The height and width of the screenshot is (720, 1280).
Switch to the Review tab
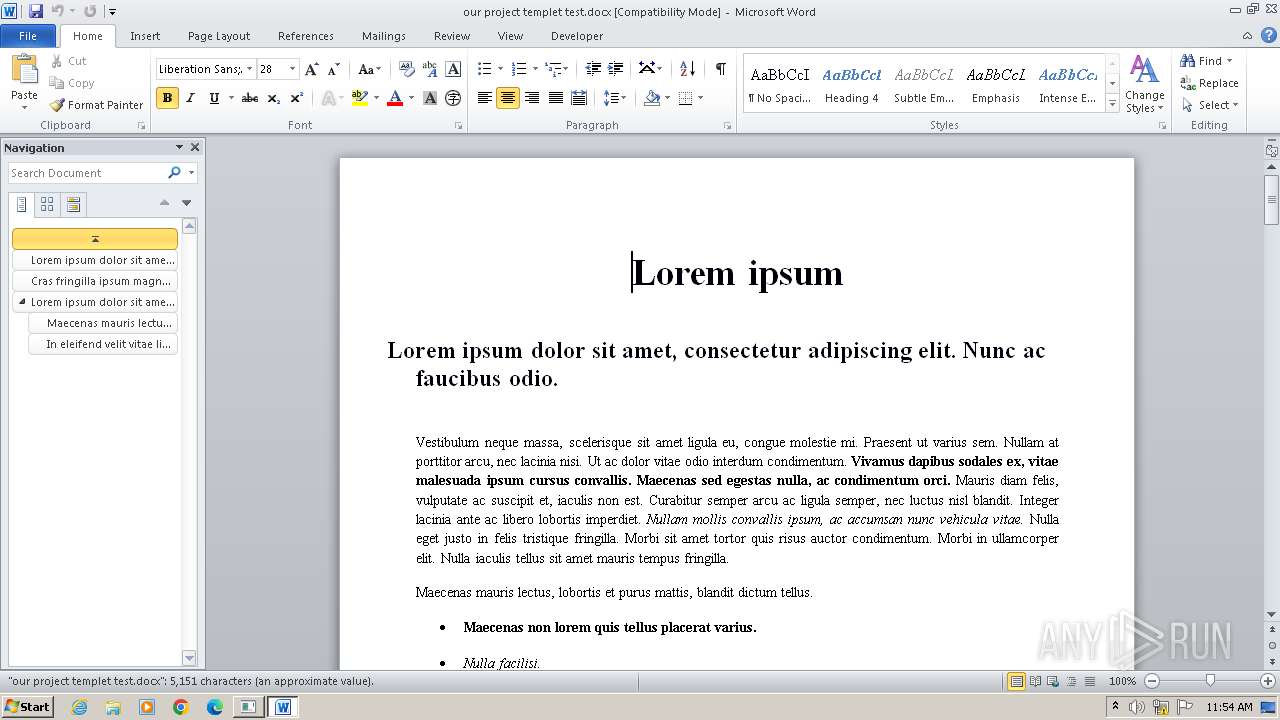(452, 36)
